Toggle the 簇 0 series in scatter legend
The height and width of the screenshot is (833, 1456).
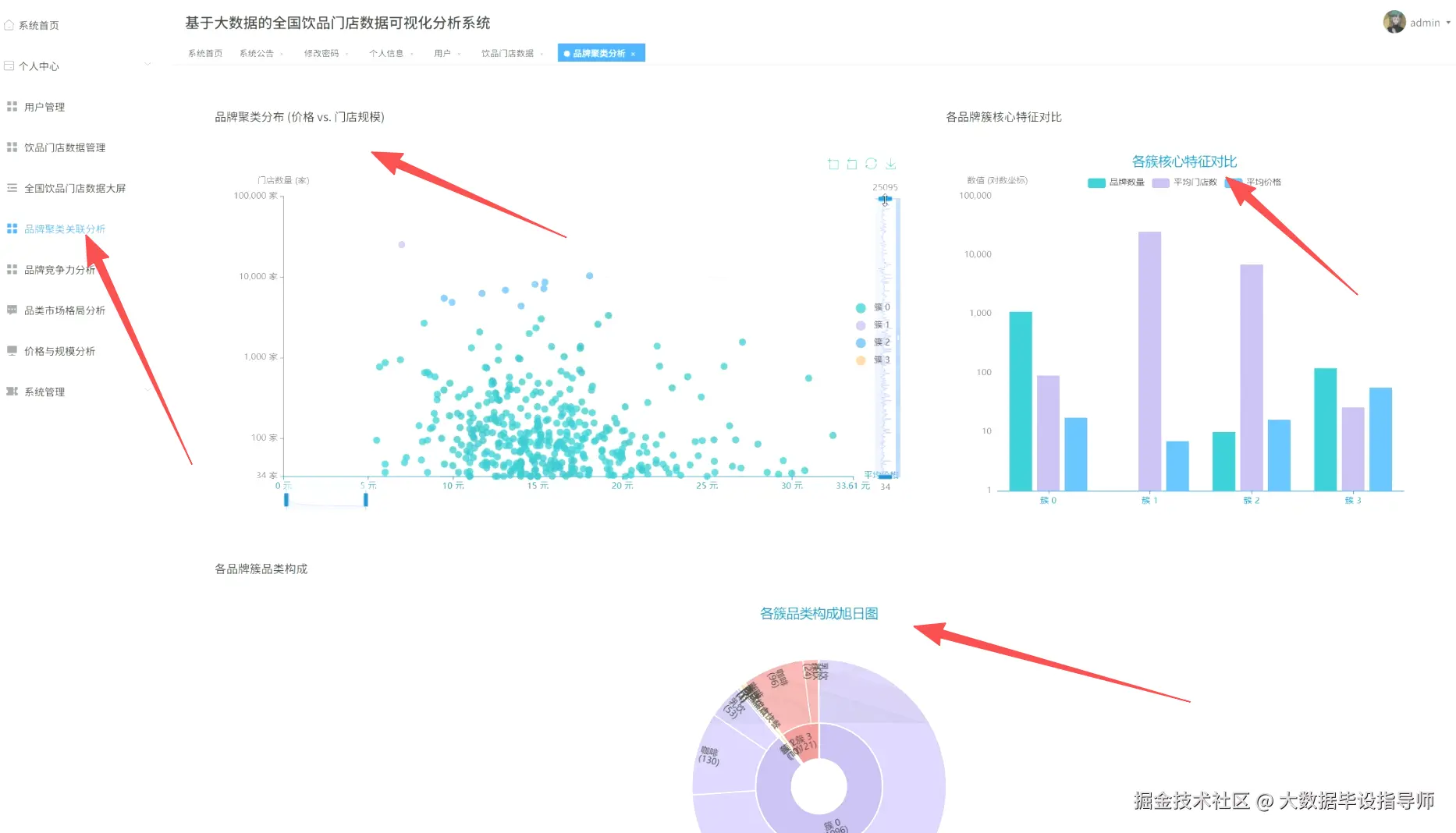[x=872, y=307]
